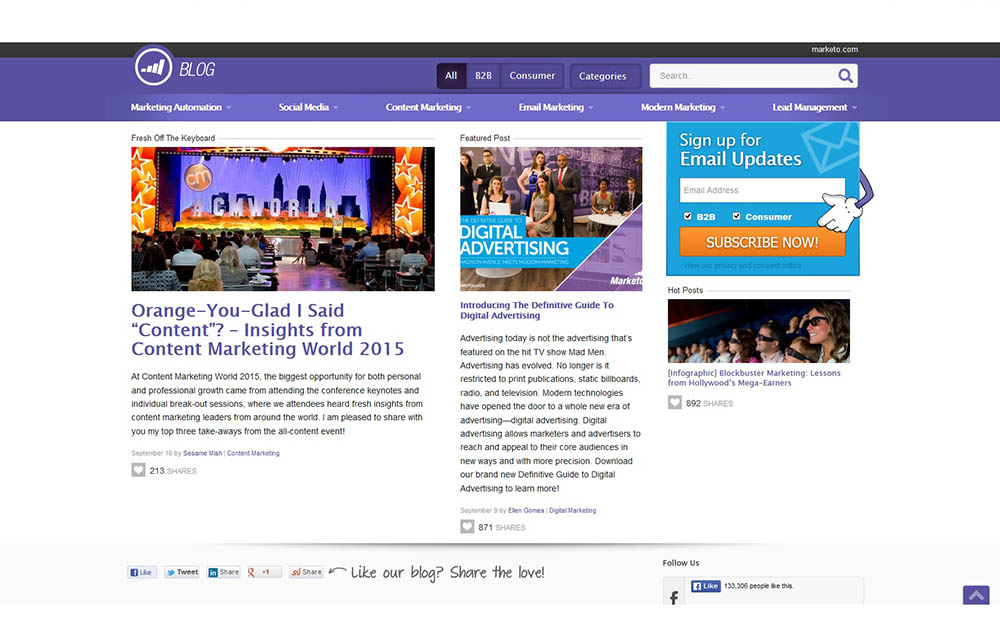Image resolution: width=1000 pixels, height=625 pixels.
Task: Select the B2B filter tab
Action: click(483, 76)
